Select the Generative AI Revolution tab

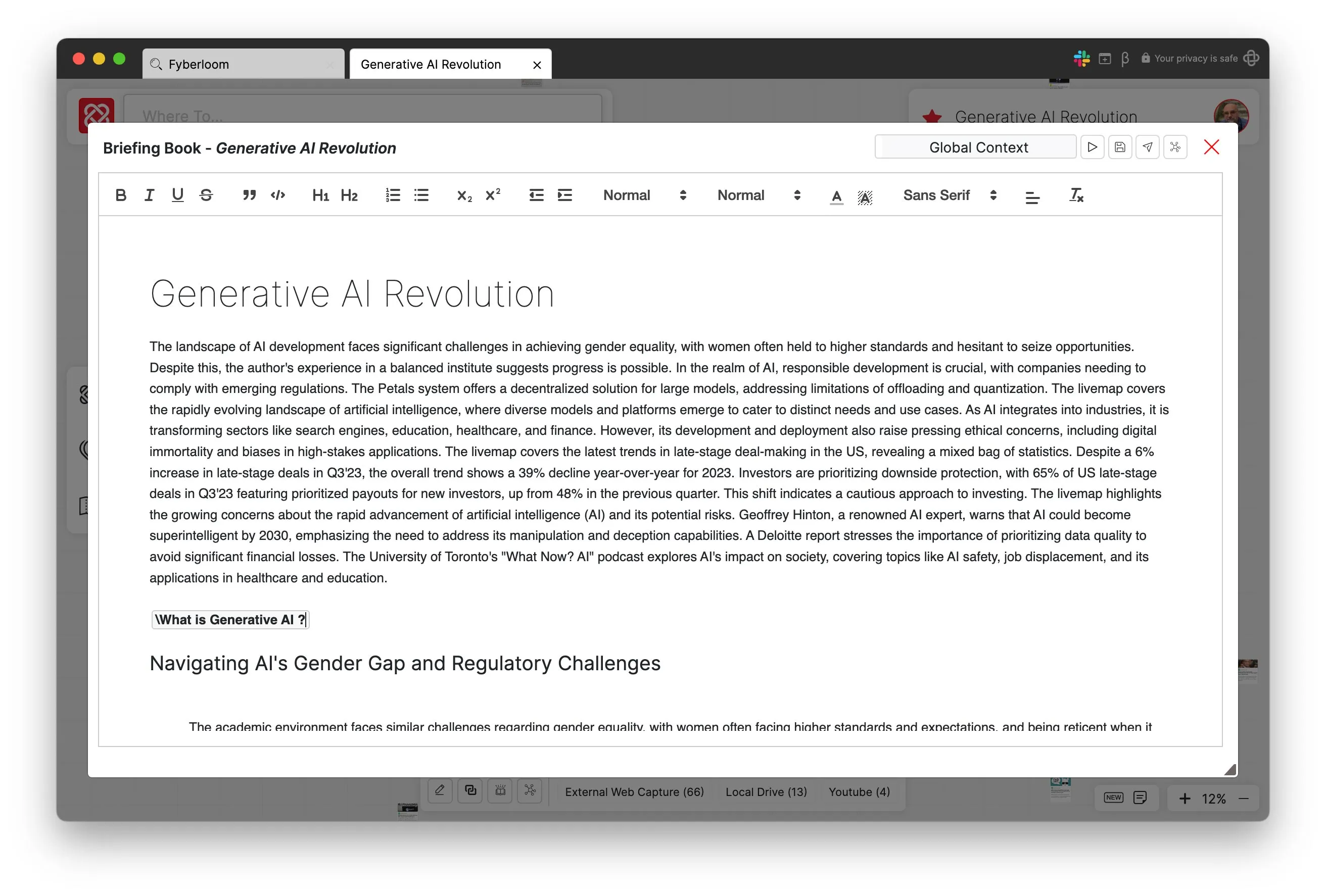click(x=451, y=64)
